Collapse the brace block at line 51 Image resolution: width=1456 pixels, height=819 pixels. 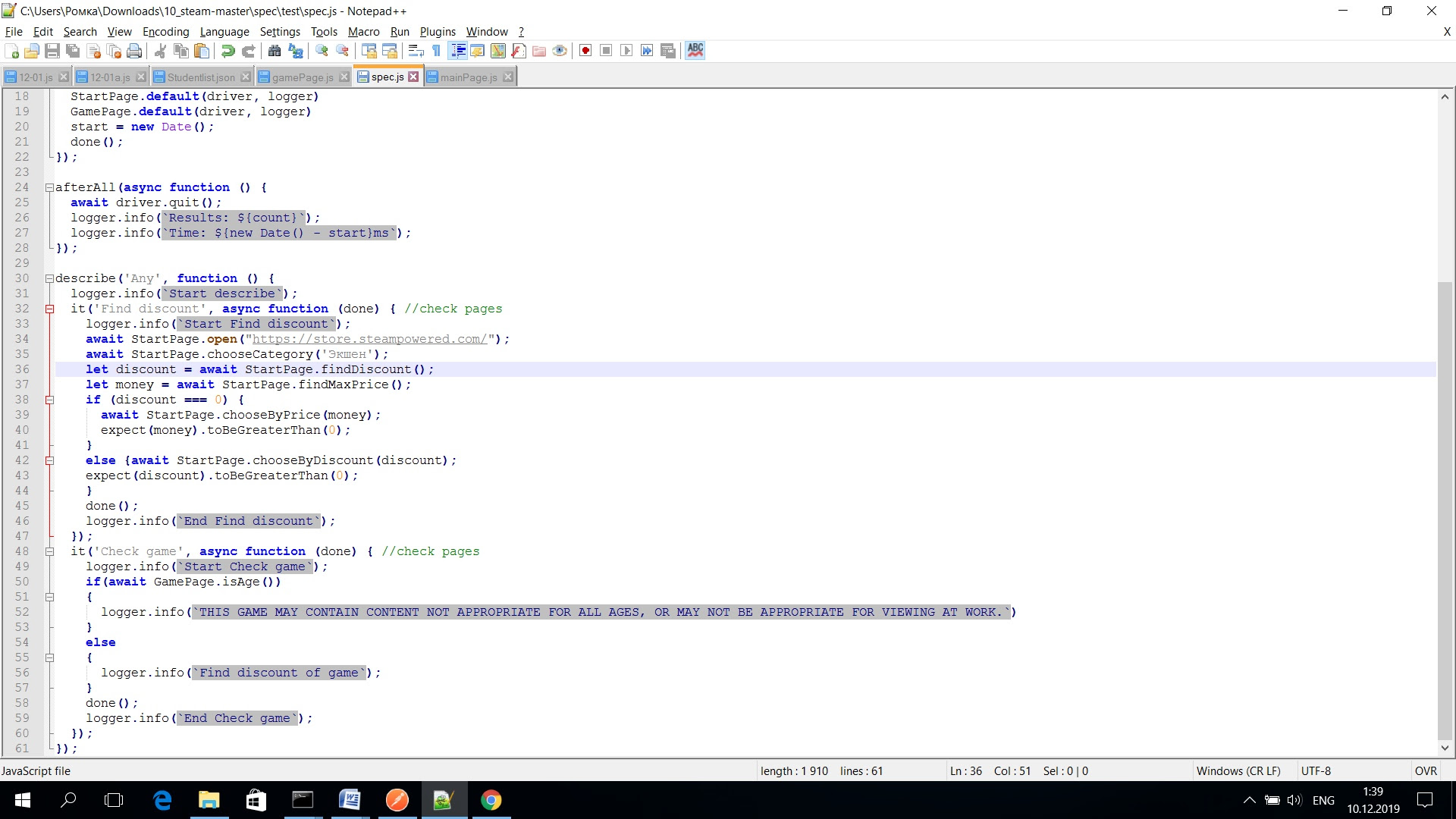point(49,597)
